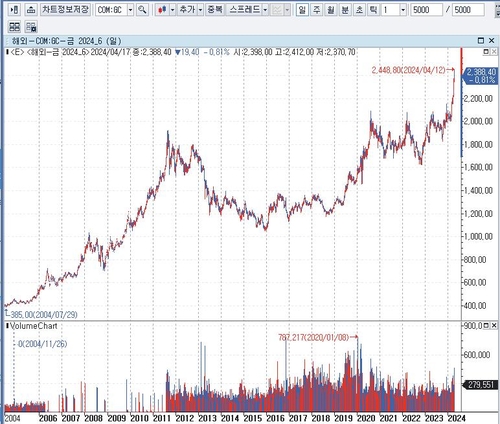This screenshot has width=500, height=424.
Task: Click the blue current price marker 2,388.40
Action: [x=479, y=76]
